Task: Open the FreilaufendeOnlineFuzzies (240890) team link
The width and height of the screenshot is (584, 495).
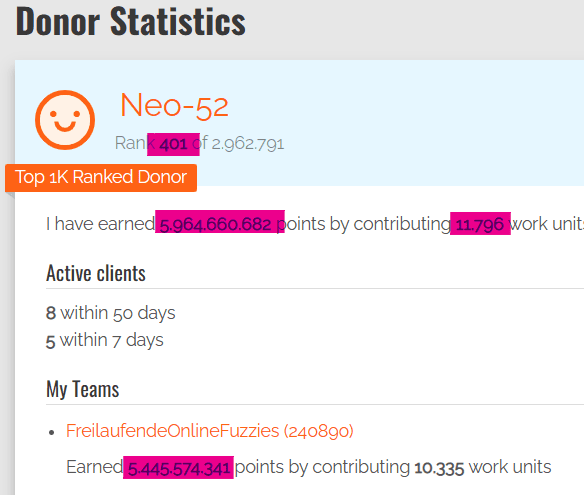Action: (210, 431)
